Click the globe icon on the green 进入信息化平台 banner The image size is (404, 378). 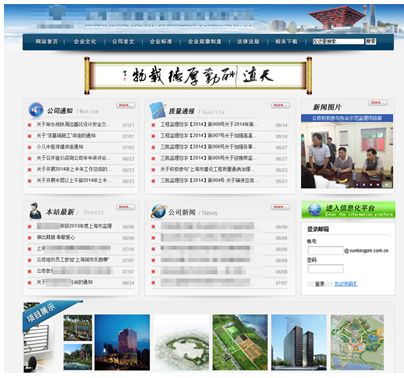coord(314,210)
